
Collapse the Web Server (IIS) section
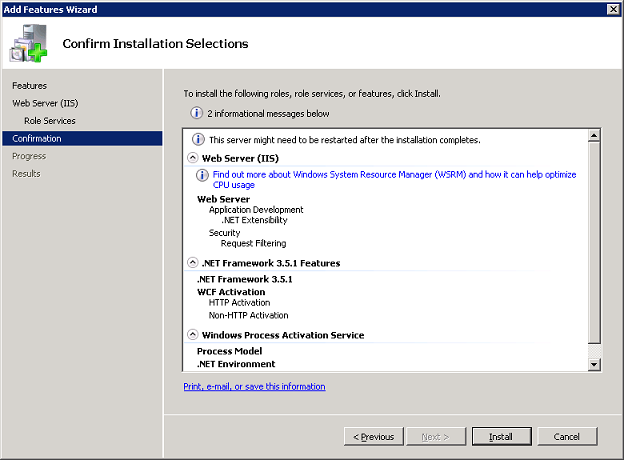coord(193,158)
